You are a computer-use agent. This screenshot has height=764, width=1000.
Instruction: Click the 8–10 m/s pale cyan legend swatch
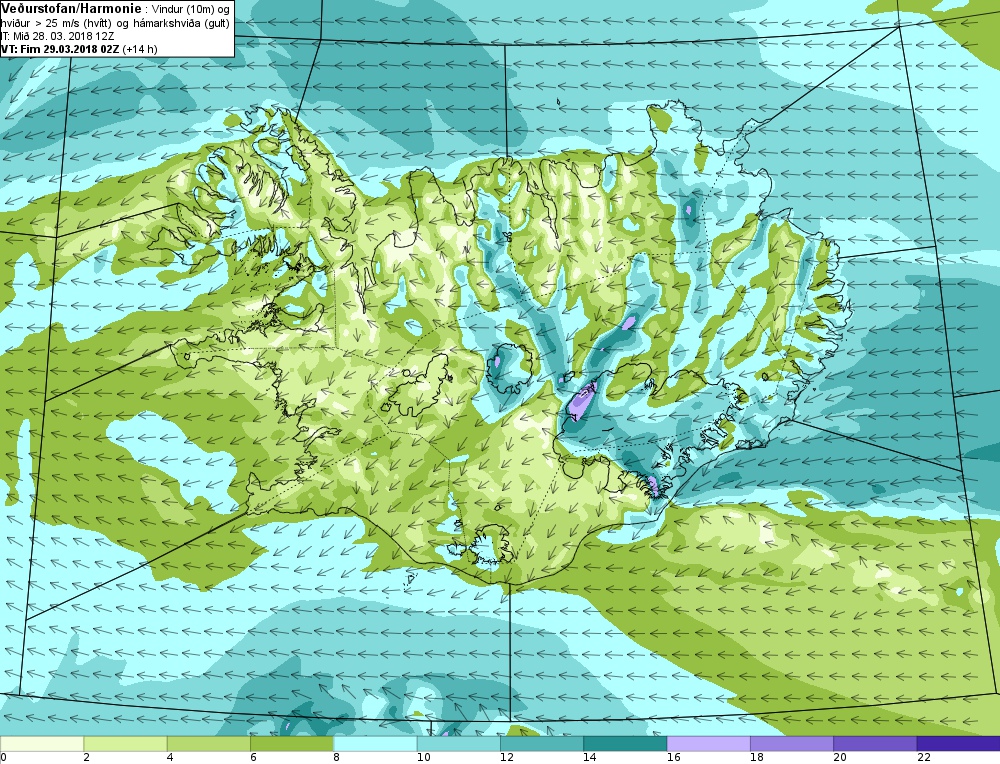375,744
